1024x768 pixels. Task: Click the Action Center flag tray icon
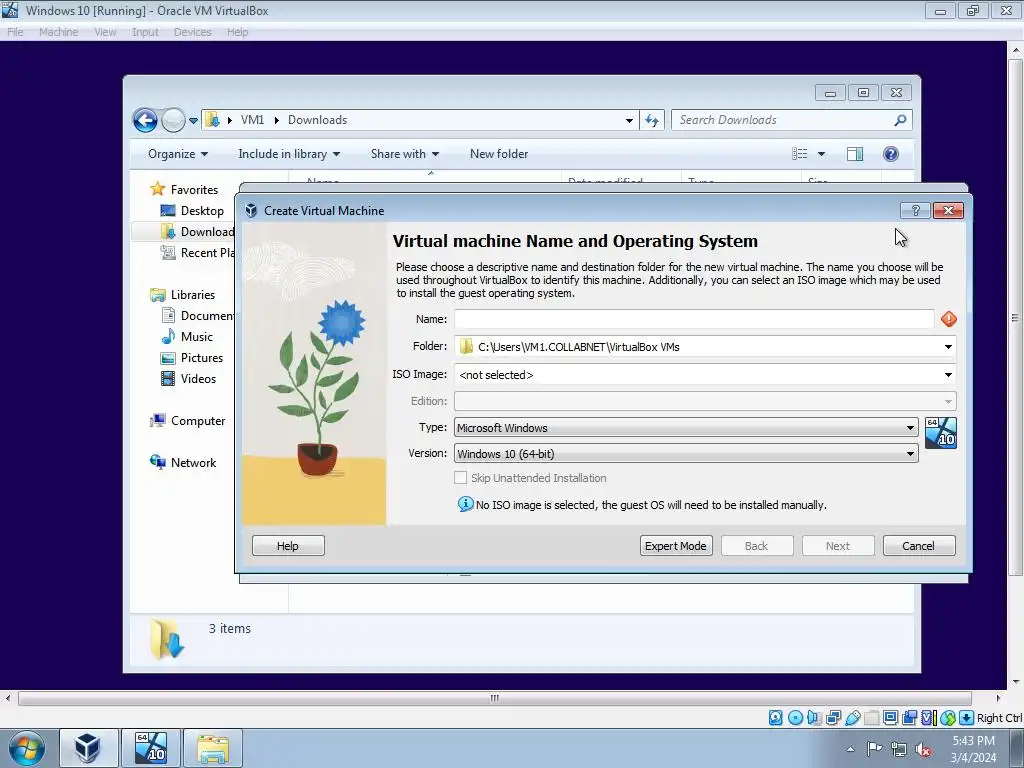click(x=874, y=749)
